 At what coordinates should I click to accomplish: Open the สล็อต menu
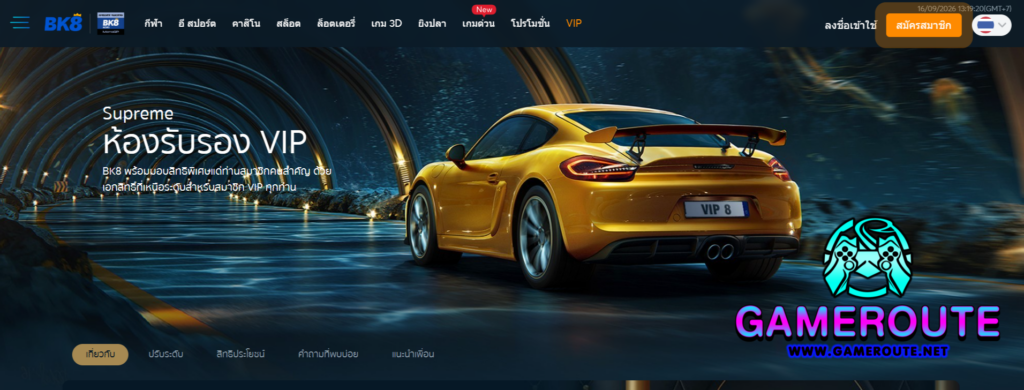point(288,24)
